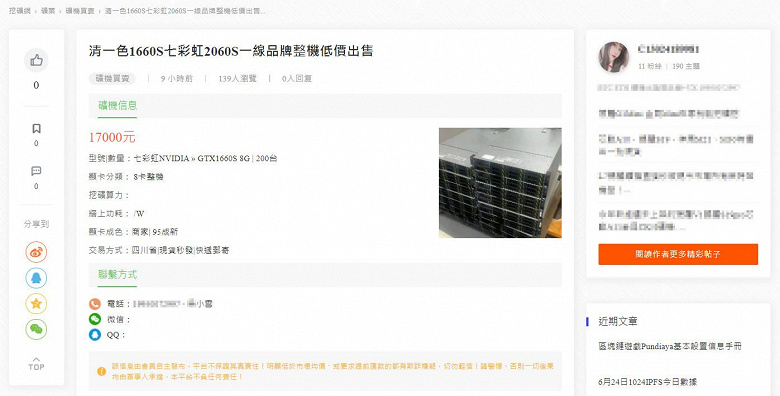Screen dimensions: 780x396
Task: Click the author's avatar picture
Action: click(614, 57)
